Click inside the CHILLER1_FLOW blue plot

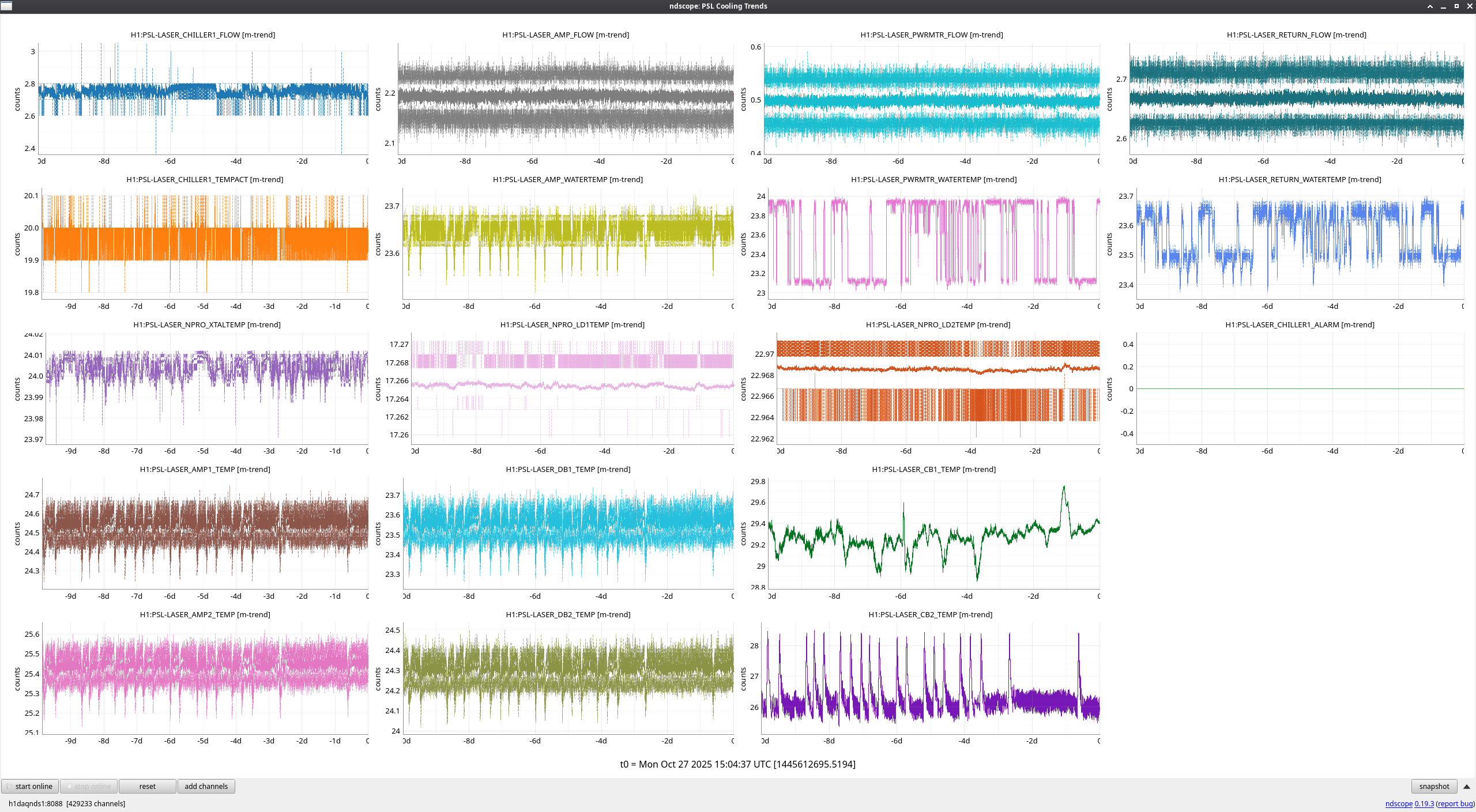click(203, 99)
